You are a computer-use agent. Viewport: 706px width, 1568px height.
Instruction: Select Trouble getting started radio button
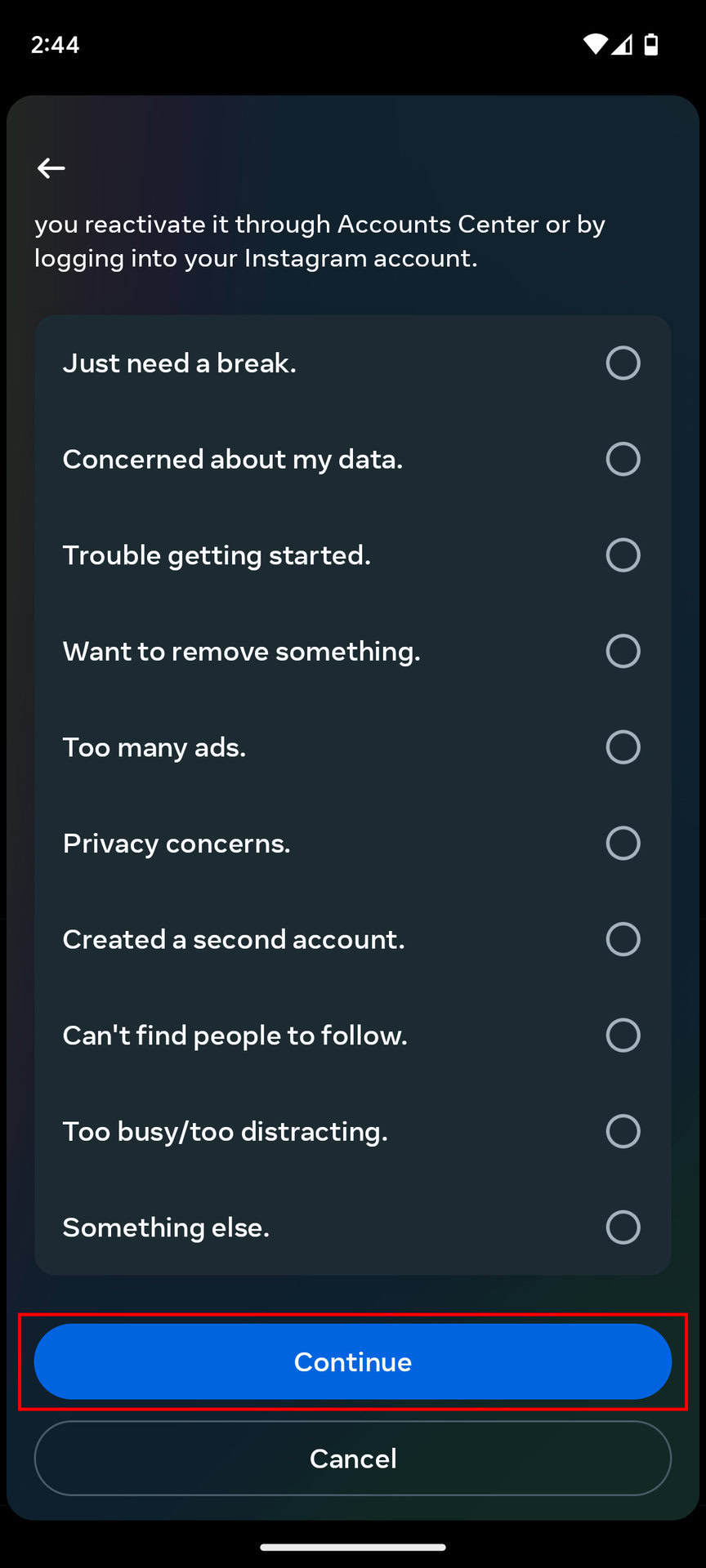pyautogui.click(x=623, y=555)
